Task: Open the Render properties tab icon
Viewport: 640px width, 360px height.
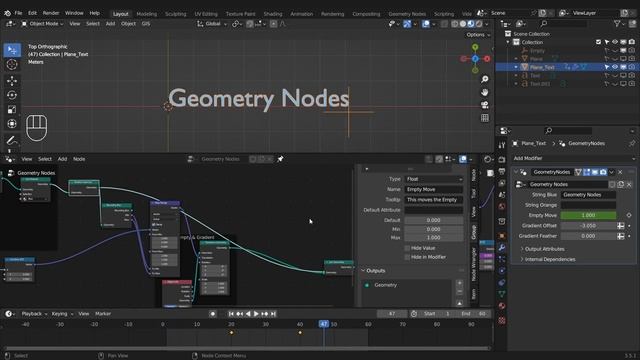Action: 502,160
